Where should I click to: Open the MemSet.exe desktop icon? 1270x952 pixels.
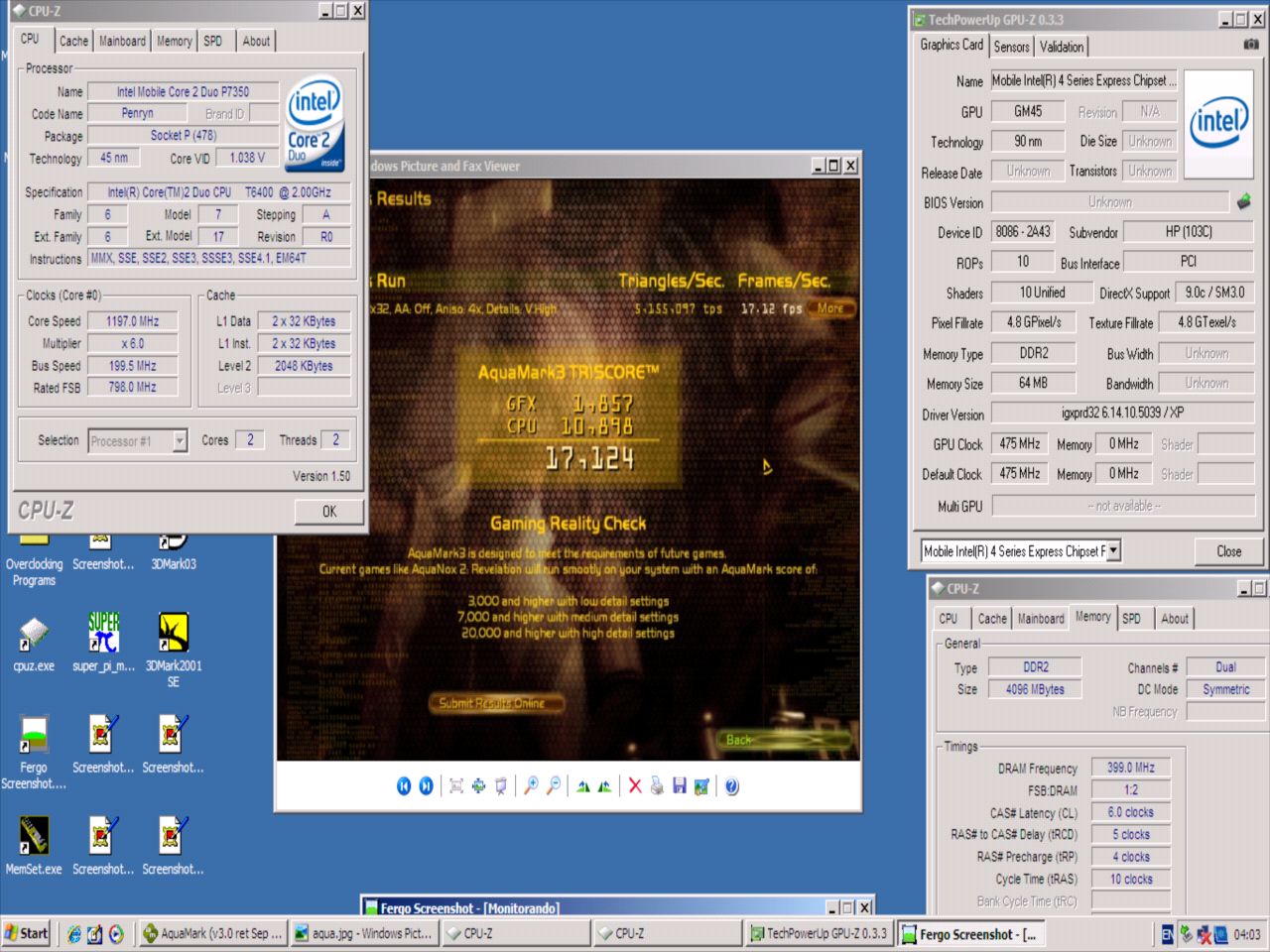(34, 845)
